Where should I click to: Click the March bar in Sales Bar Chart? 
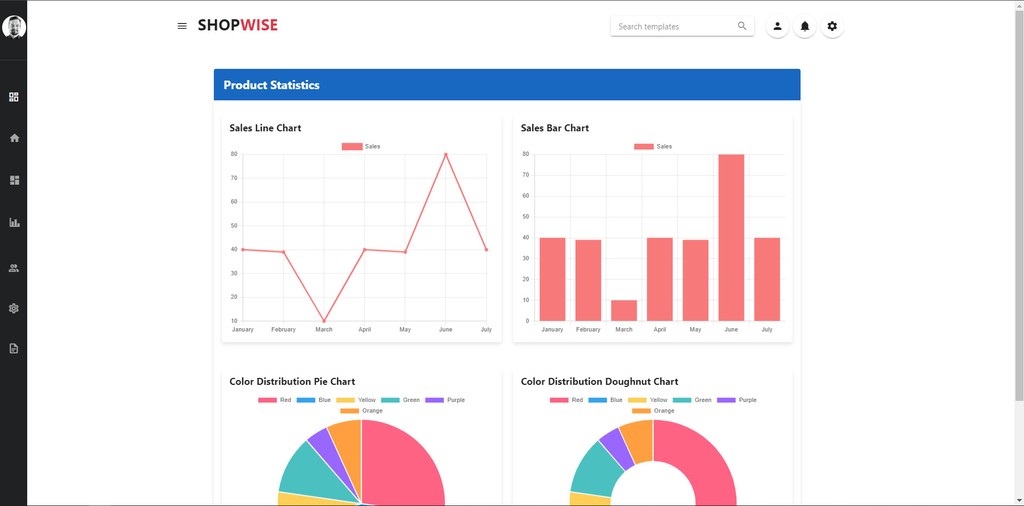pyautogui.click(x=624, y=311)
